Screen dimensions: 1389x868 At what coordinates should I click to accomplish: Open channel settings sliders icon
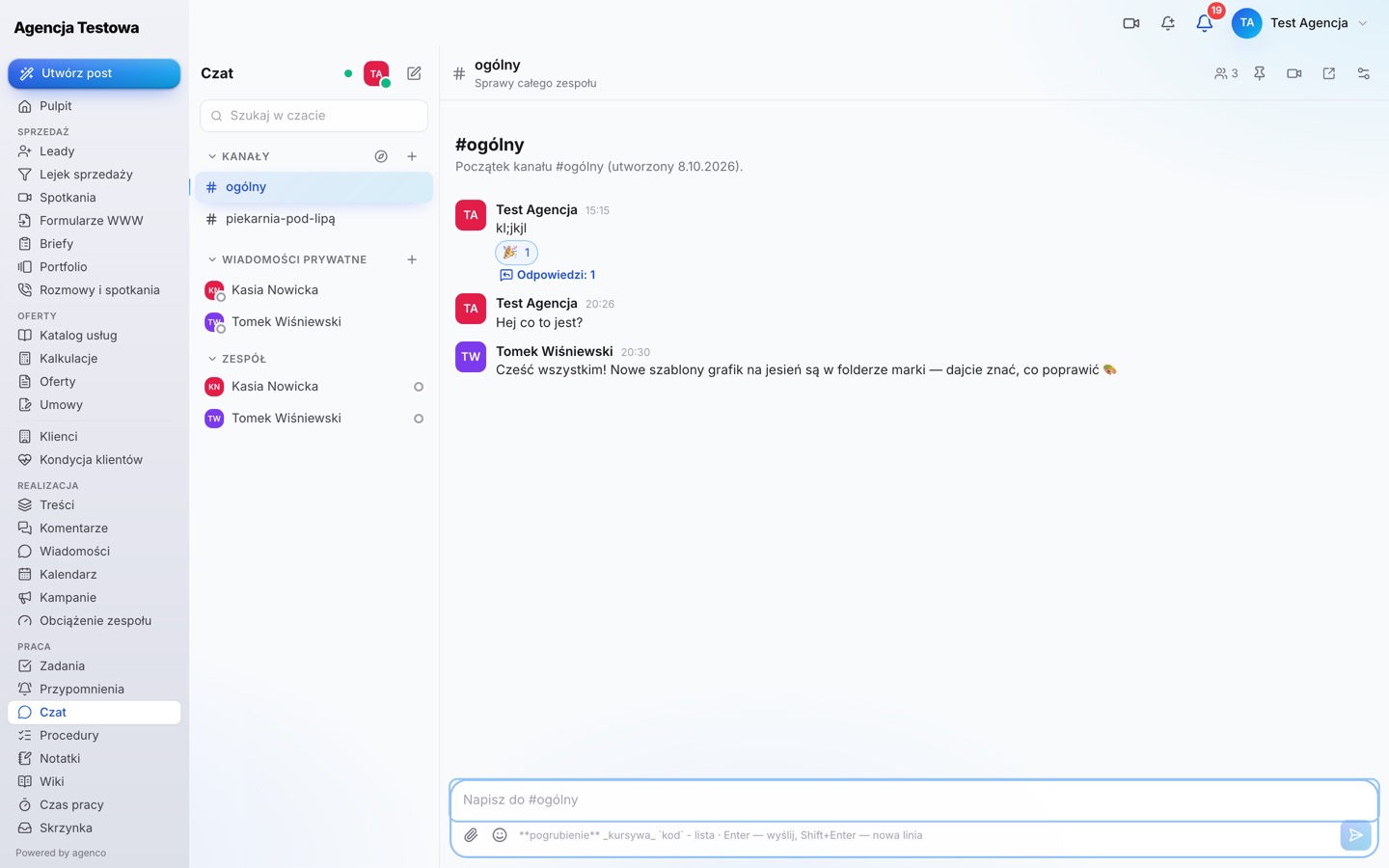tap(1364, 73)
